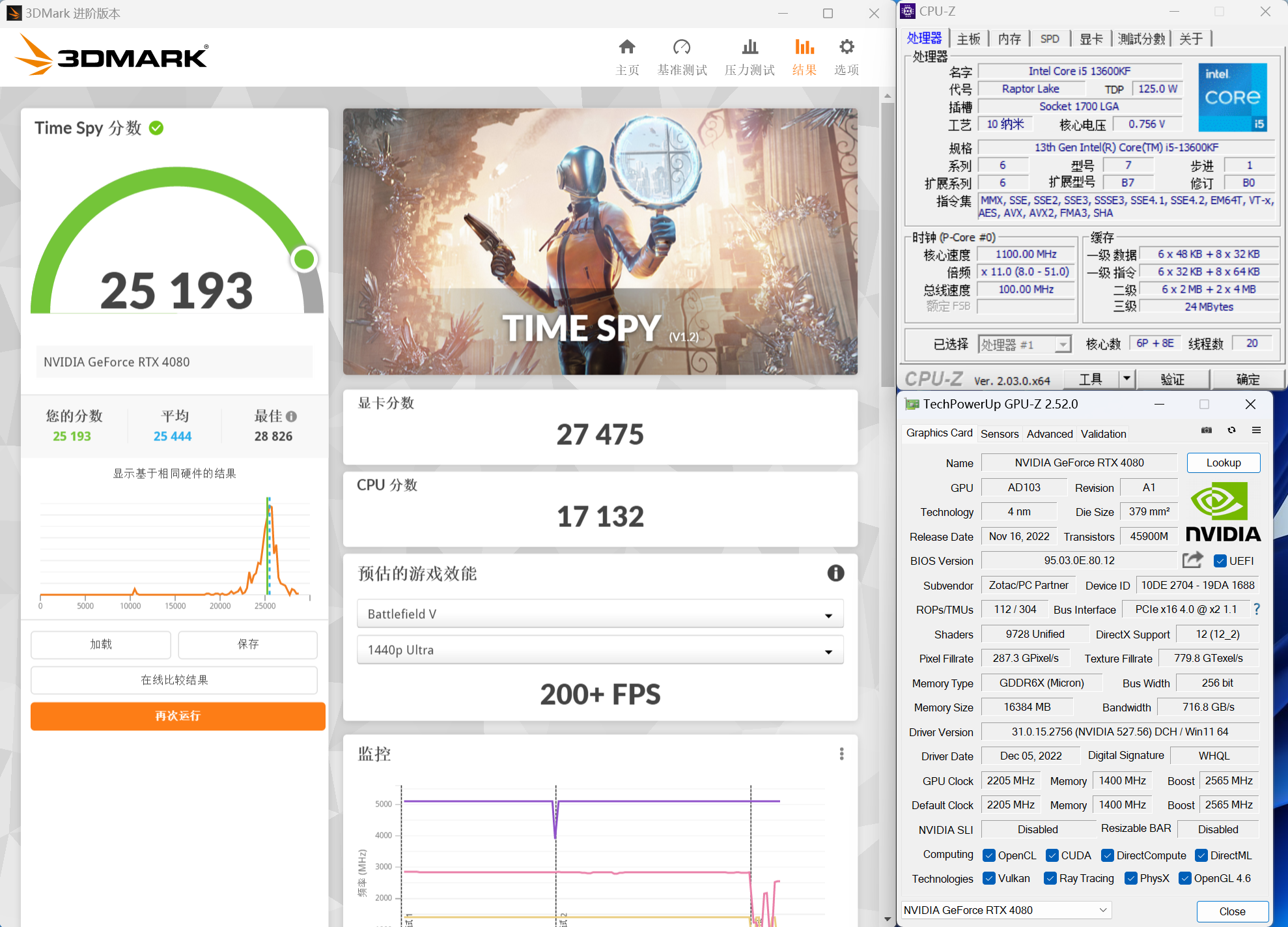
Task: Capture a GPU-Z screenshot with camera icon
Action: click(x=1206, y=431)
